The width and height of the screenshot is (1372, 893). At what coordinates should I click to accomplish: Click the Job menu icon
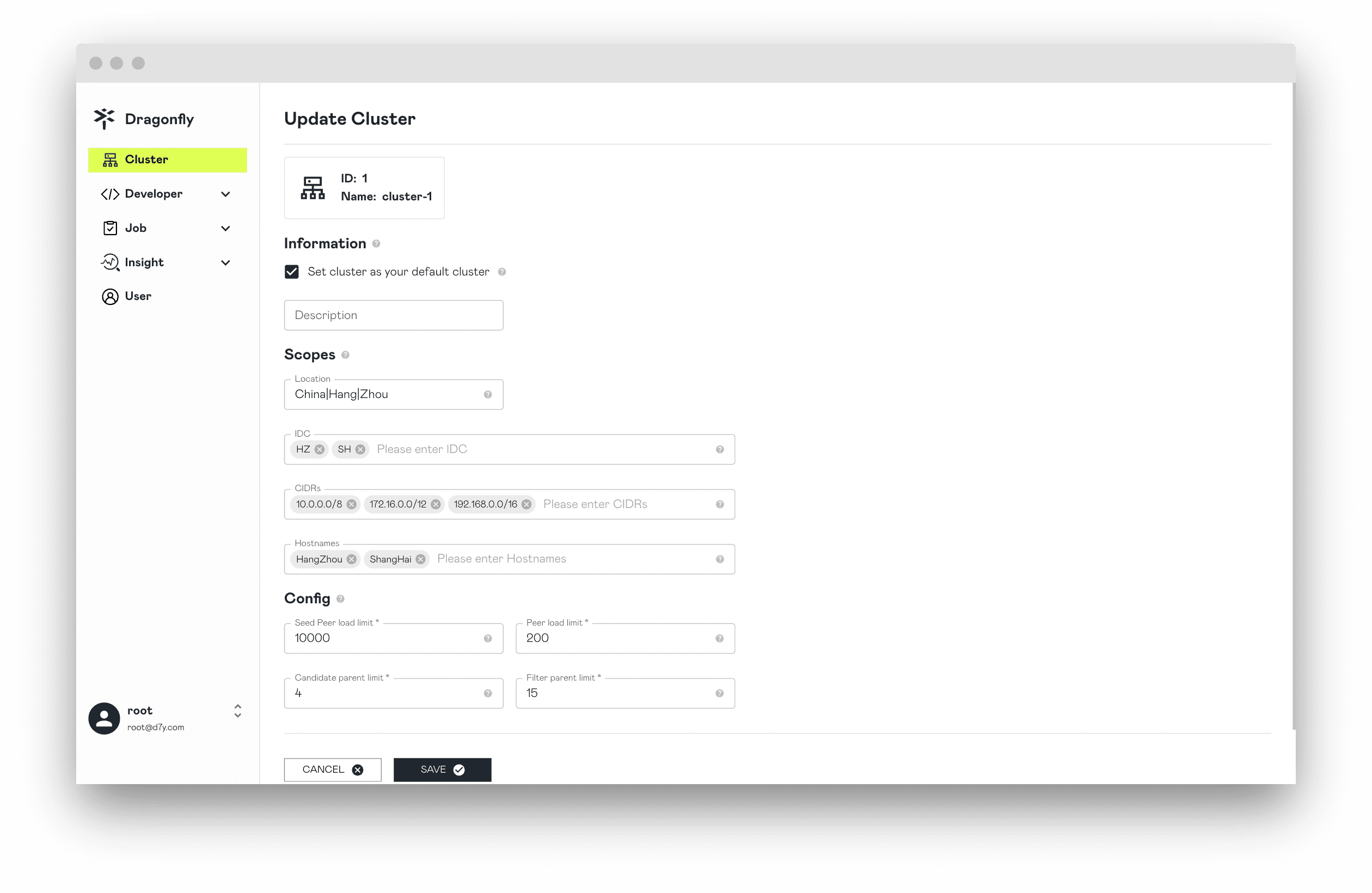(109, 227)
